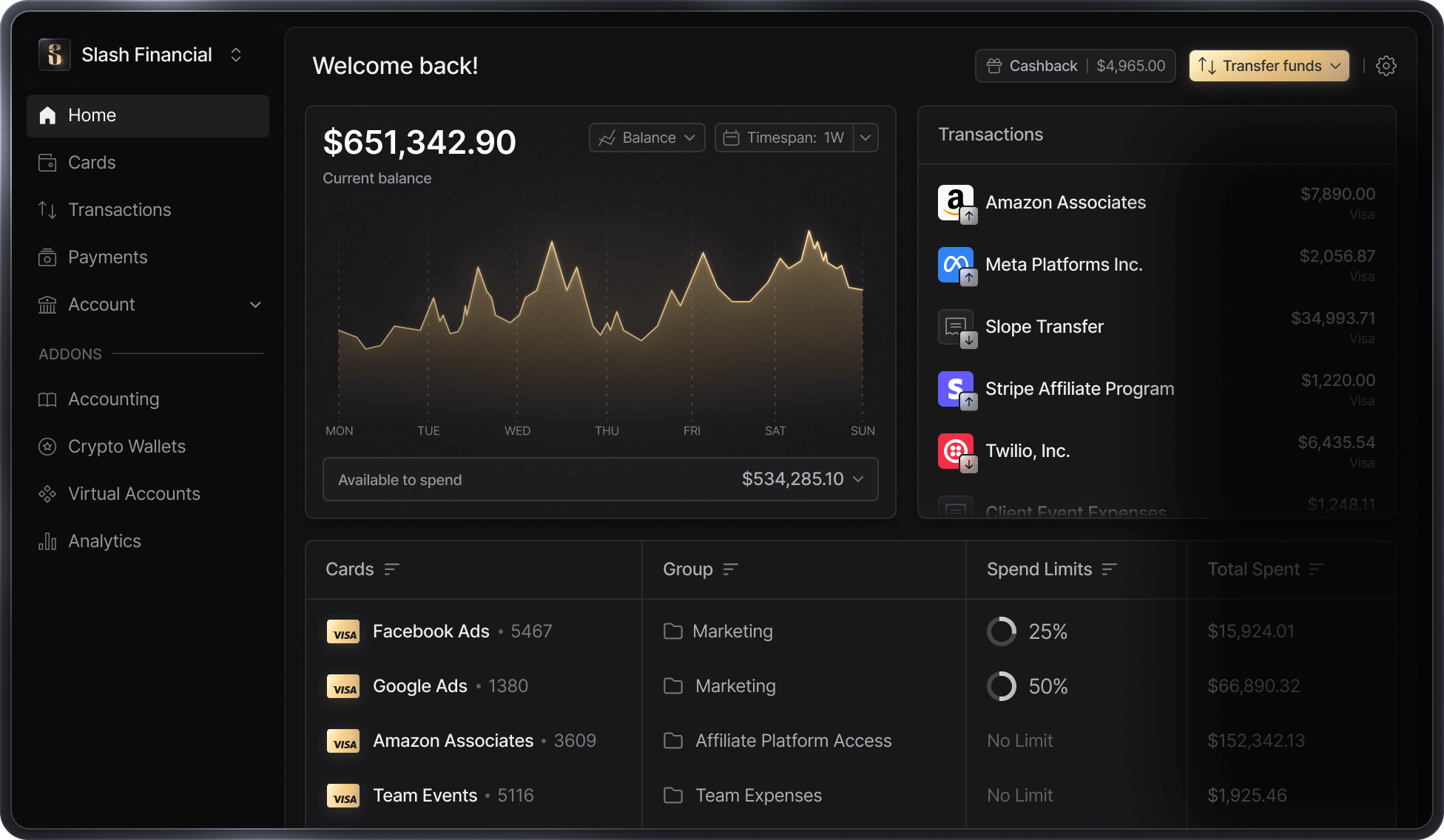The width and height of the screenshot is (1444, 840).
Task: Click the 50% spend limit progress ring
Action: coord(1002,686)
